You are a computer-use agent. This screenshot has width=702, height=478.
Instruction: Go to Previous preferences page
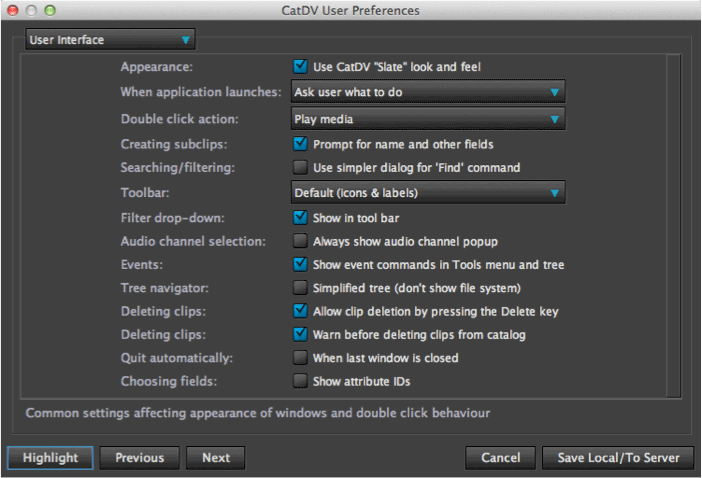point(139,458)
